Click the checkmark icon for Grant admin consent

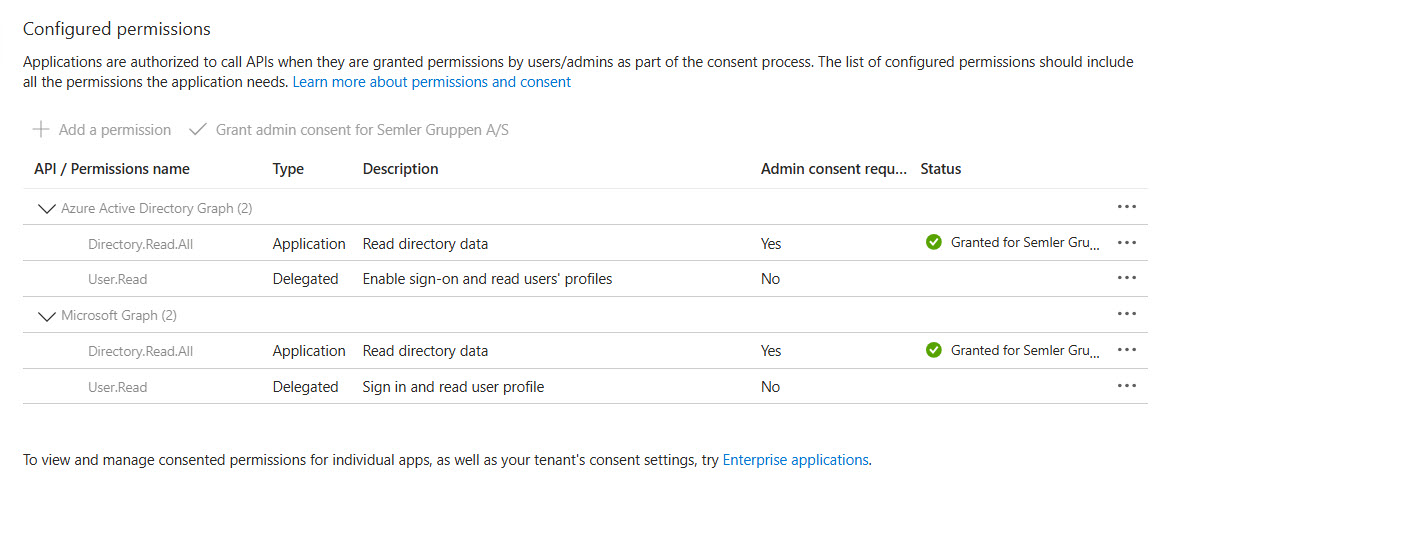point(197,130)
